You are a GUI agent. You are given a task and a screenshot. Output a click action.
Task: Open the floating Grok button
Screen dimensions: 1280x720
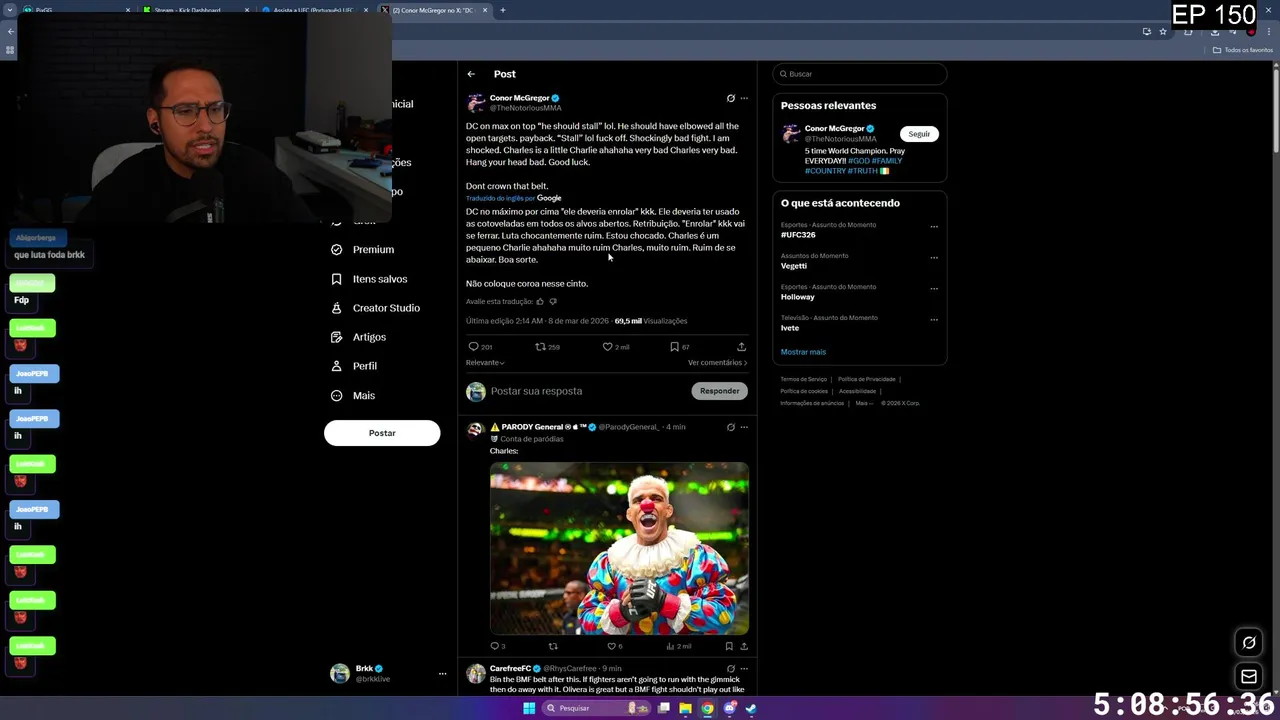point(1249,643)
